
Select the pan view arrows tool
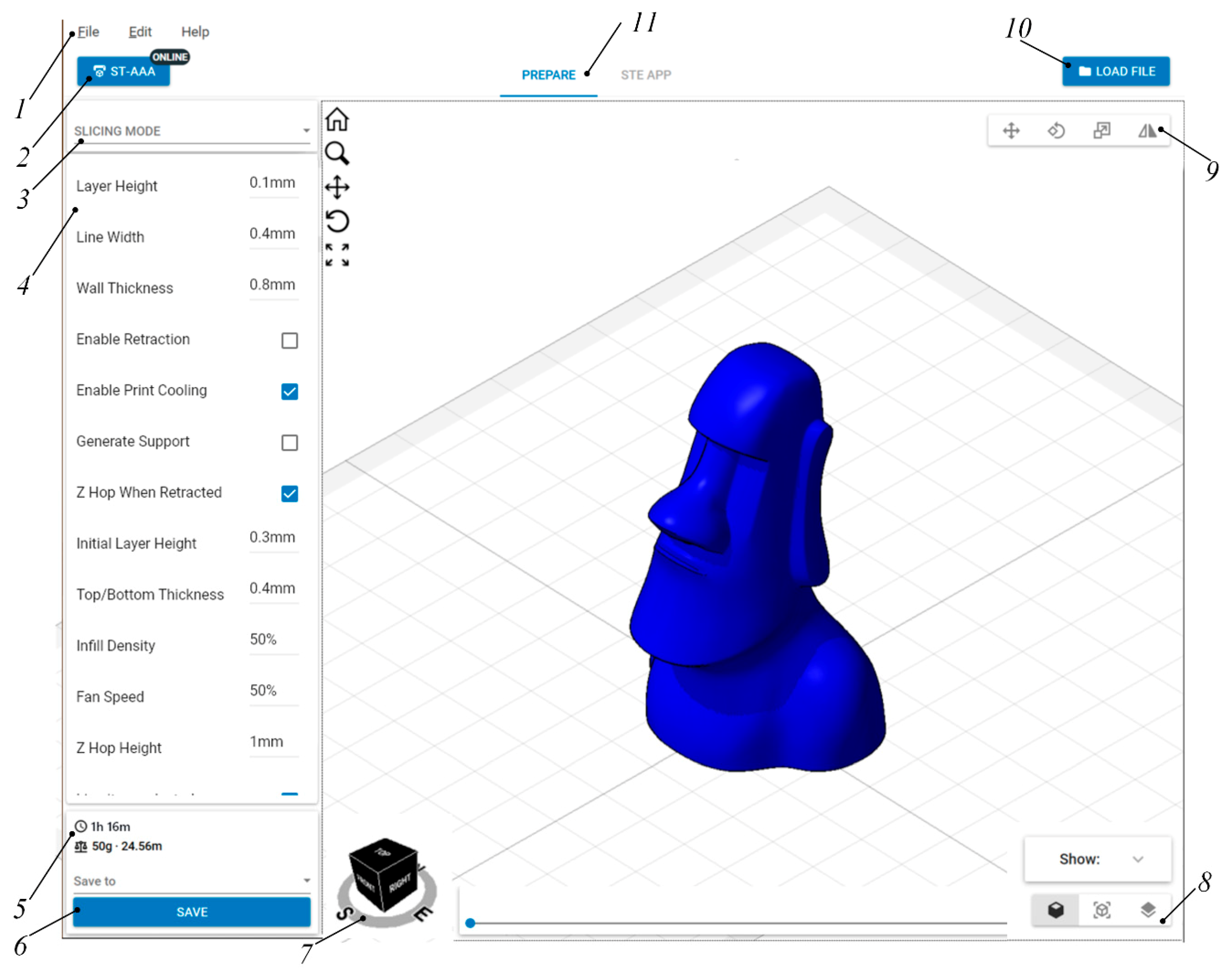(337, 187)
